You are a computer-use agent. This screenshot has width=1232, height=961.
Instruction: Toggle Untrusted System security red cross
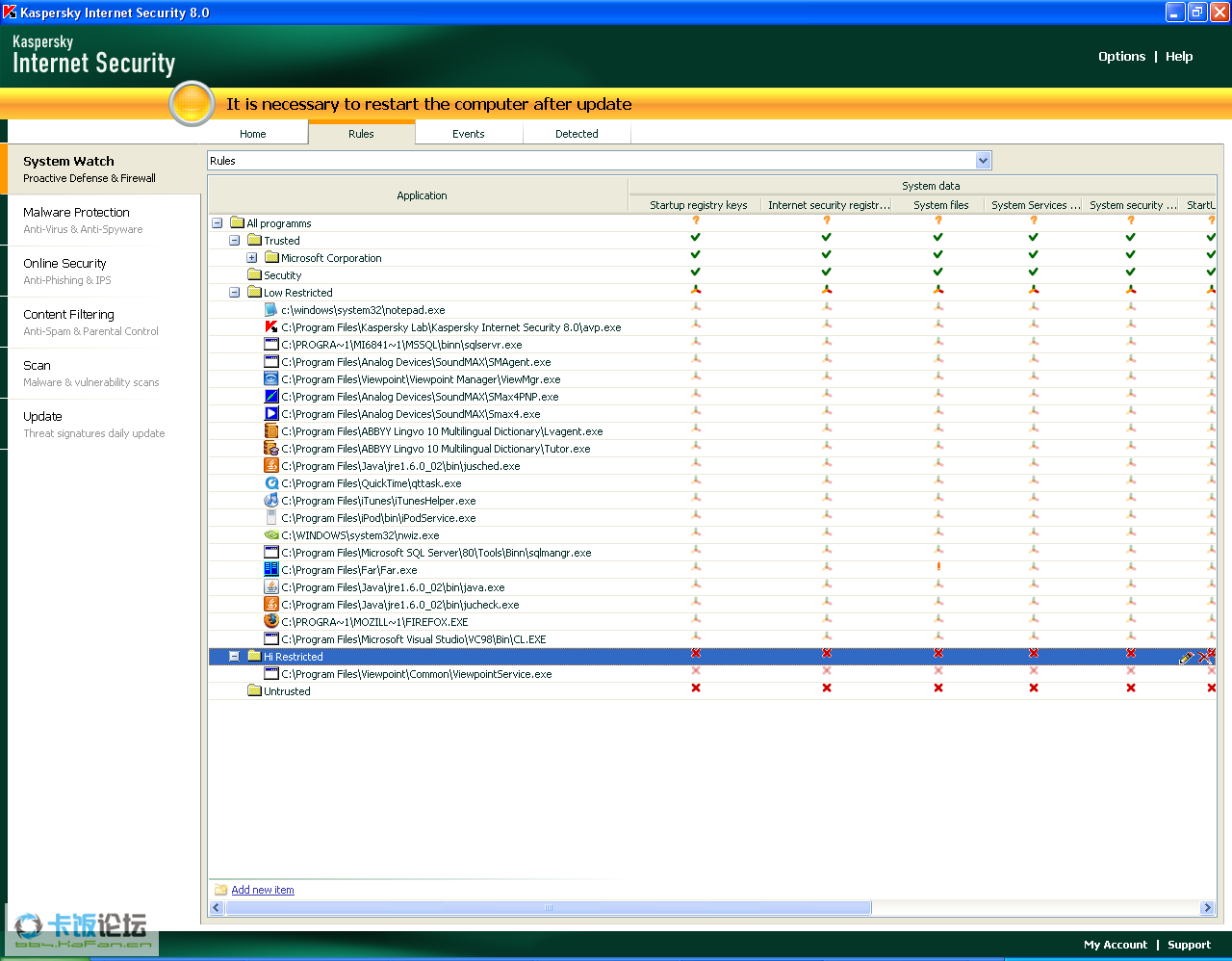[x=1131, y=688]
